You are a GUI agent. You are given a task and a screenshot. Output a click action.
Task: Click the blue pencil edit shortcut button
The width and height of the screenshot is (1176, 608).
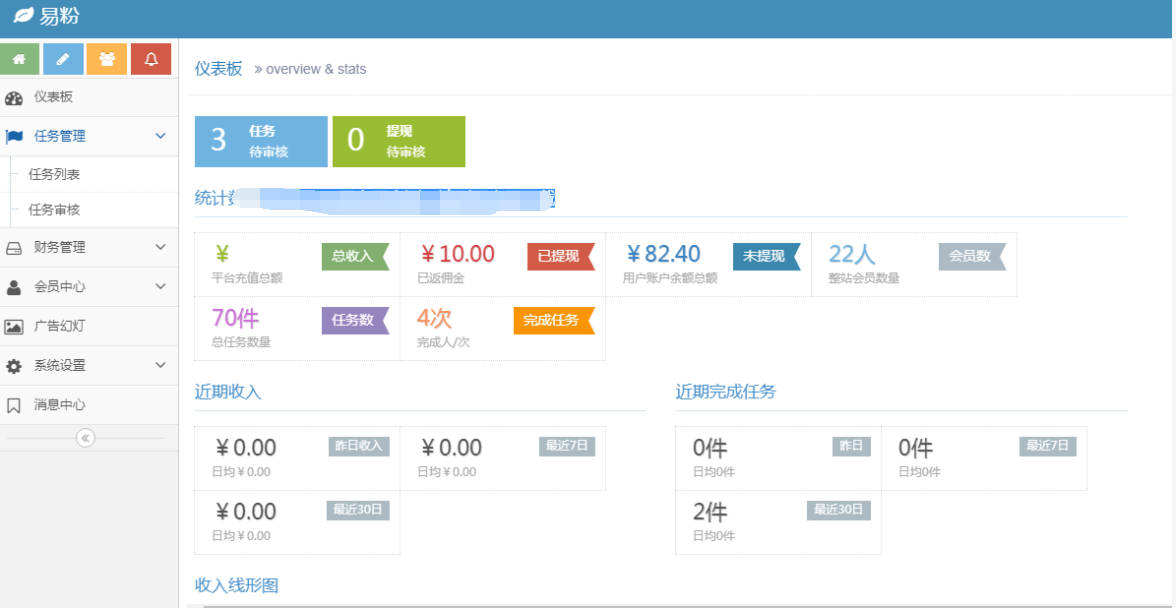(64, 59)
